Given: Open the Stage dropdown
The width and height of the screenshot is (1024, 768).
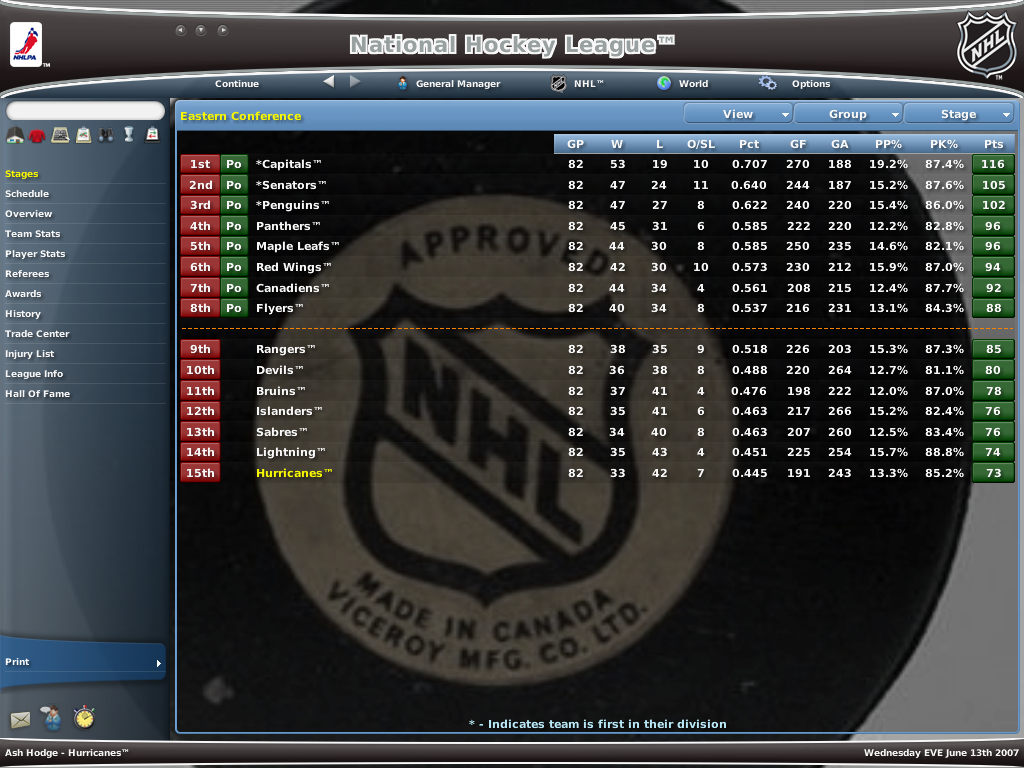Looking at the screenshot, I should pyautogui.click(x=958, y=114).
